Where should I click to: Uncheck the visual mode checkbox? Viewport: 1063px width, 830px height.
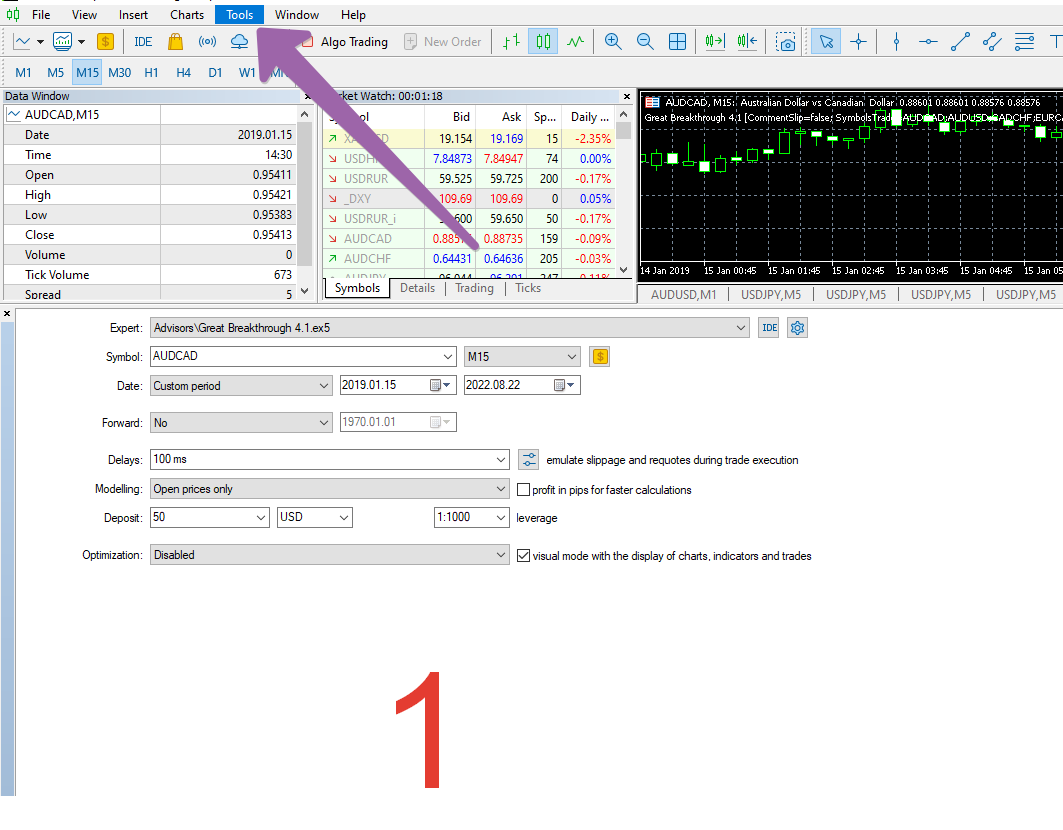tap(524, 556)
